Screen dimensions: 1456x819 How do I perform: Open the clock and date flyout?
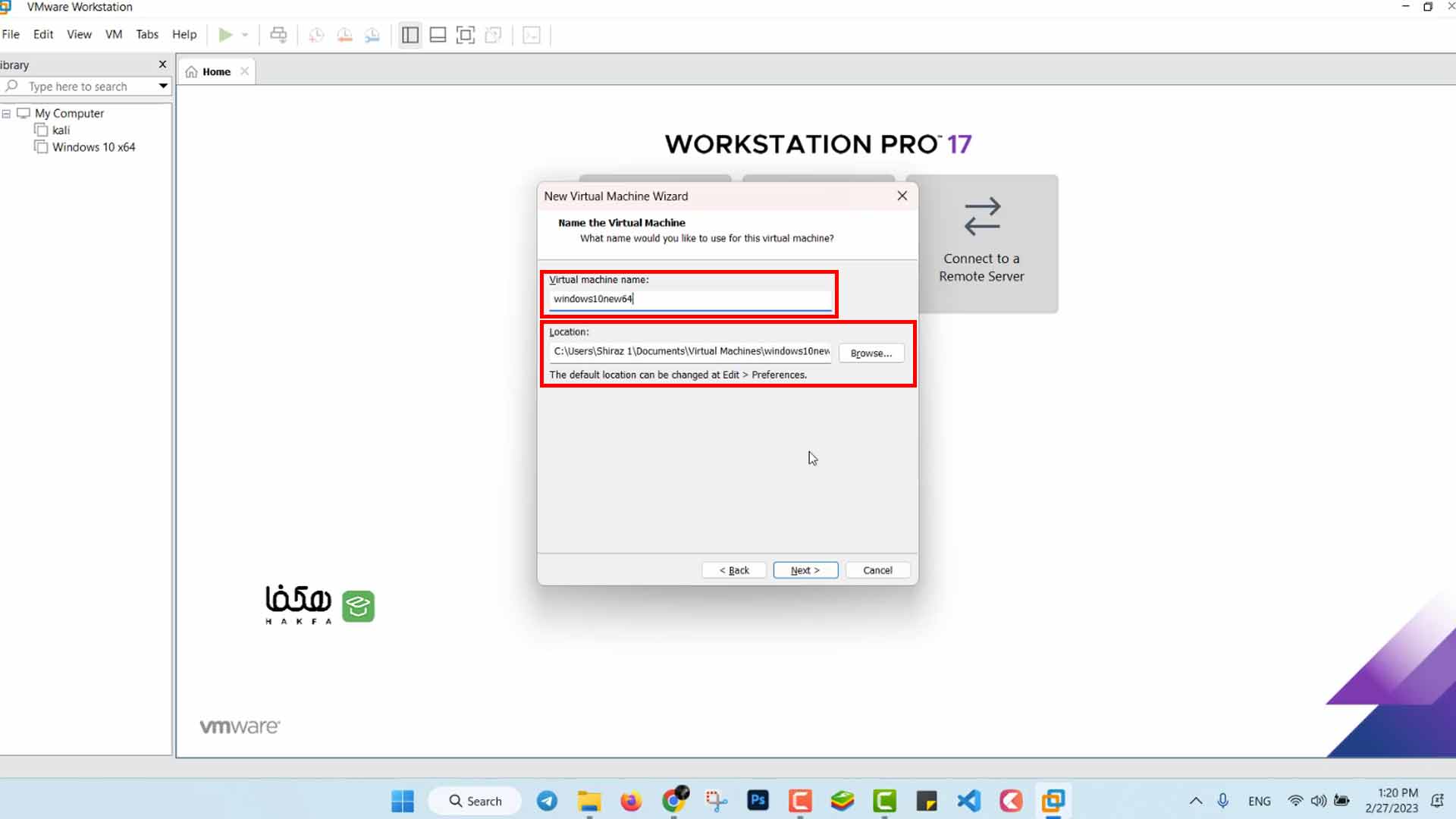pos(1392,801)
